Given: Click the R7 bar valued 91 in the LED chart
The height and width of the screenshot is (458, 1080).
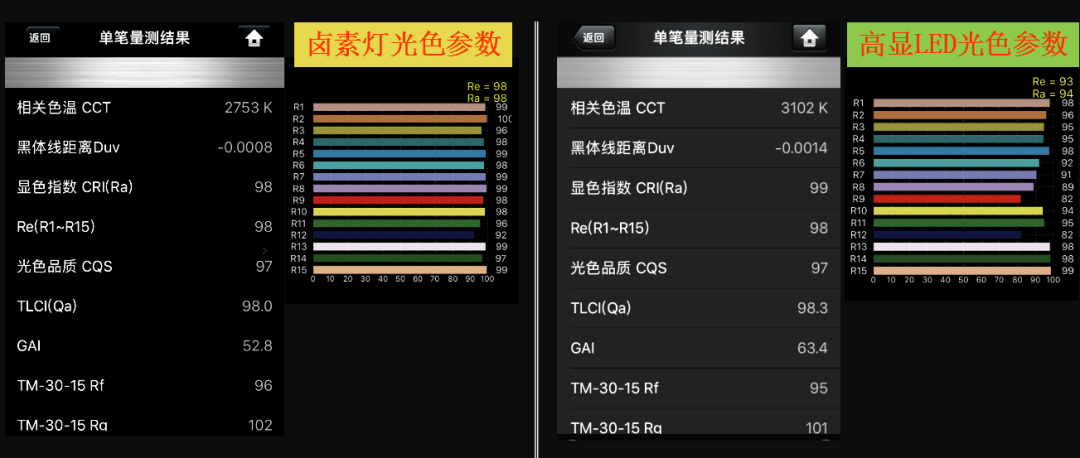Looking at the screenshot, I should coord(955,175).
